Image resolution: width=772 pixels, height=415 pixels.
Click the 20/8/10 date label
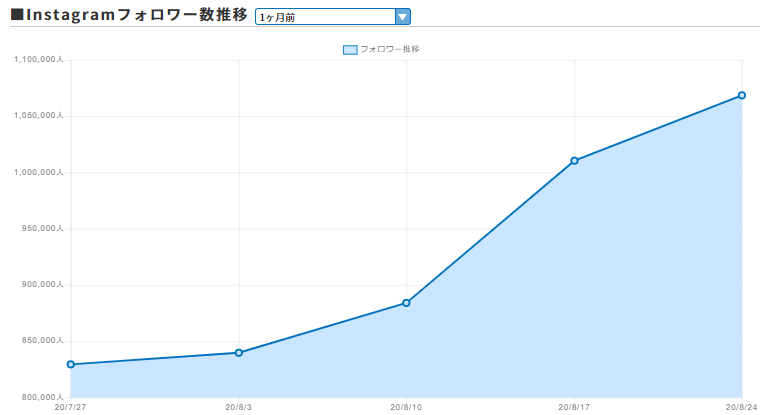406,407
